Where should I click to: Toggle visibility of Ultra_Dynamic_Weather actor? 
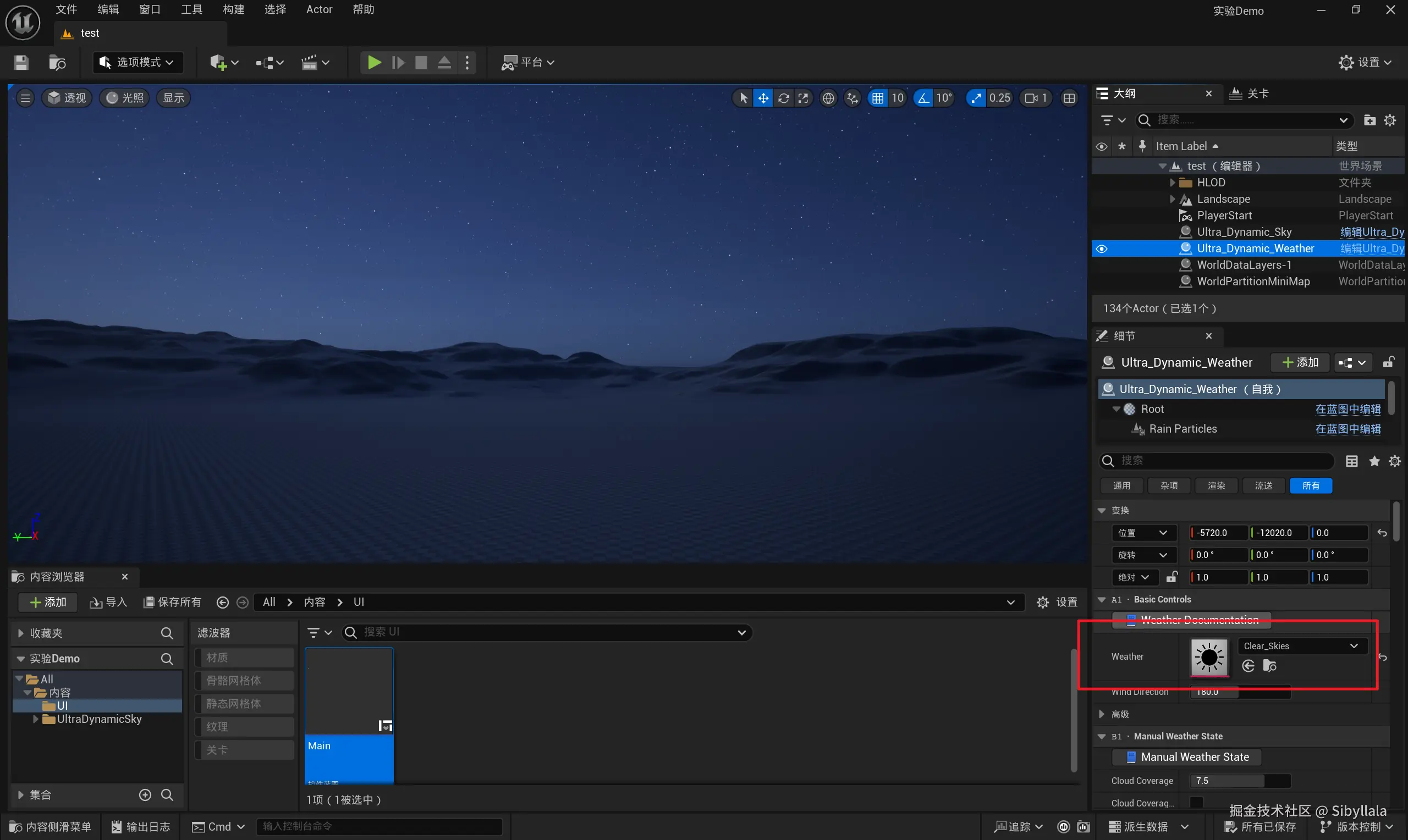click(x=1101, y=248)
